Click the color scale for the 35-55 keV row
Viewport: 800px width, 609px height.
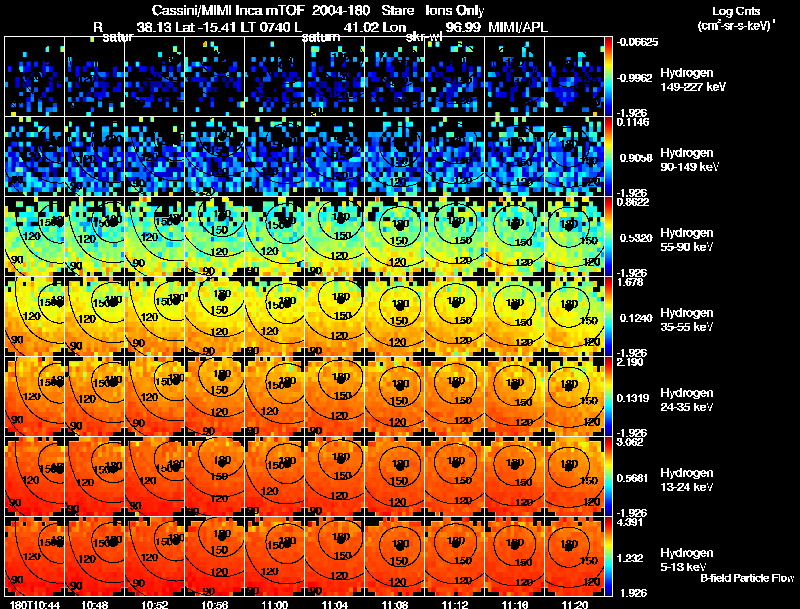tap(608, 316)
